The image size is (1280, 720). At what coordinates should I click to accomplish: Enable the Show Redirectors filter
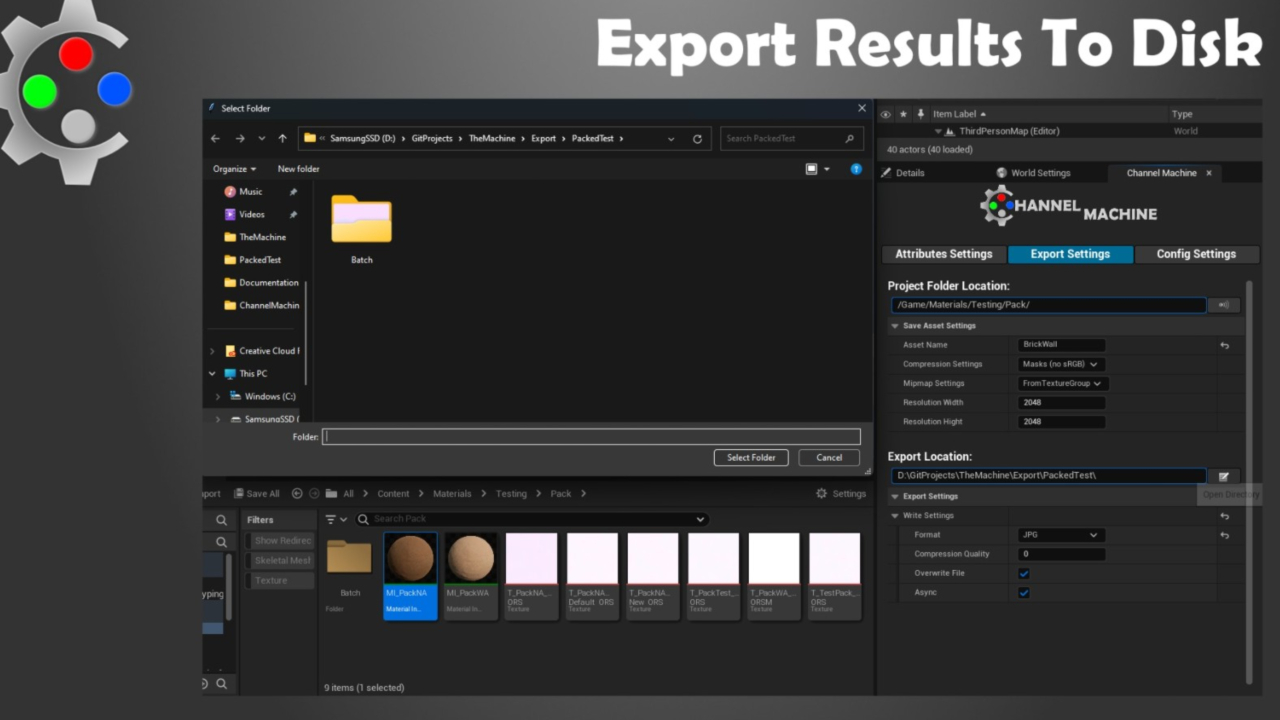(x=281, y=540)
